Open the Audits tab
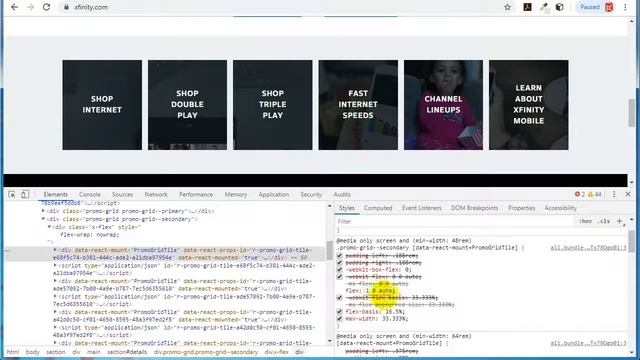 (x=342, y=194)
